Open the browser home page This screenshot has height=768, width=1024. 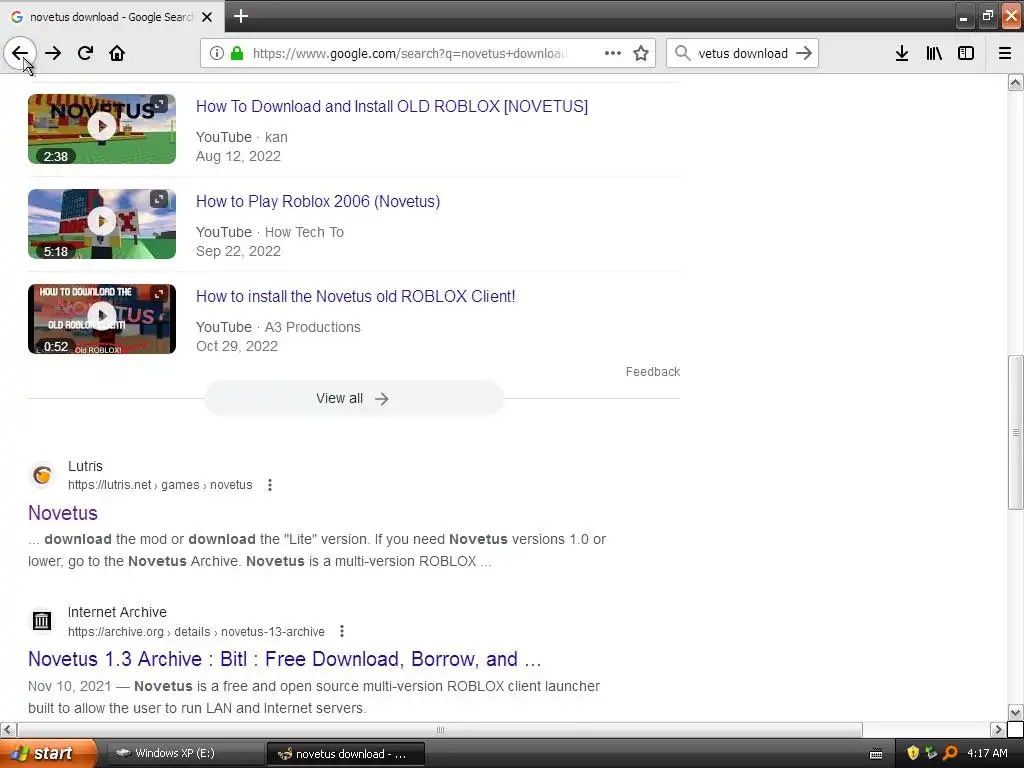point(117,53)
